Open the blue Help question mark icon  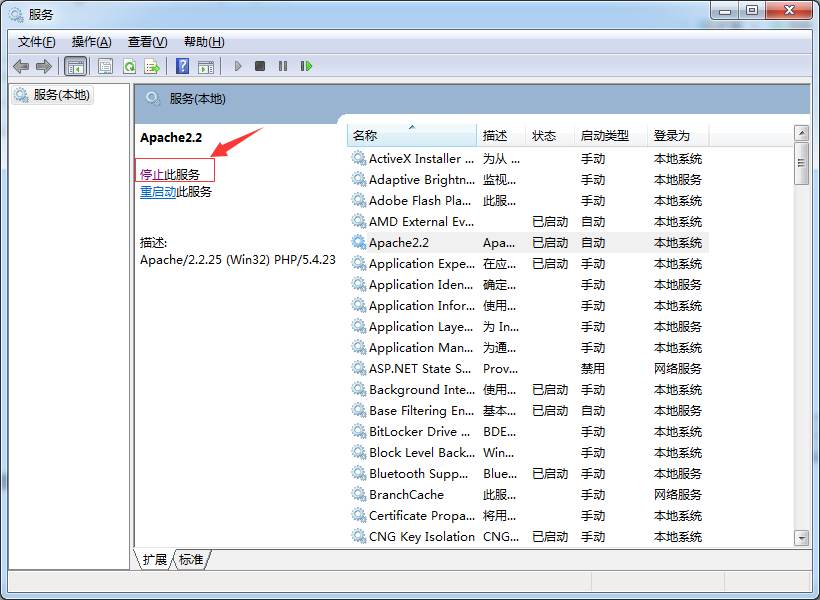click(182, 66)
